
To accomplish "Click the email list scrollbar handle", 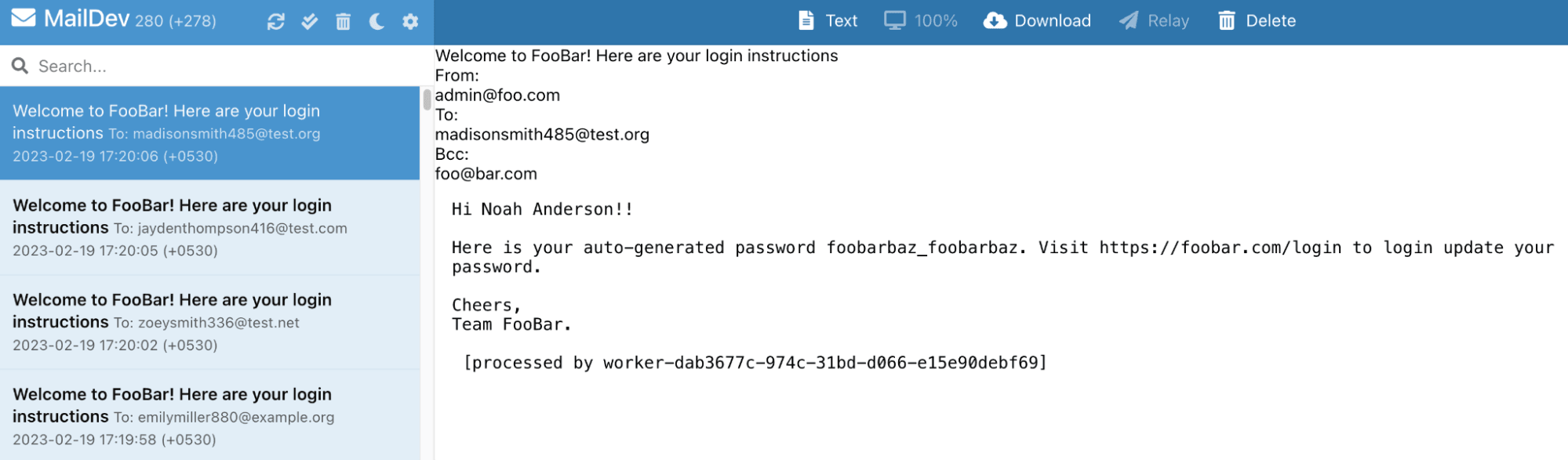I will point(427,100).
